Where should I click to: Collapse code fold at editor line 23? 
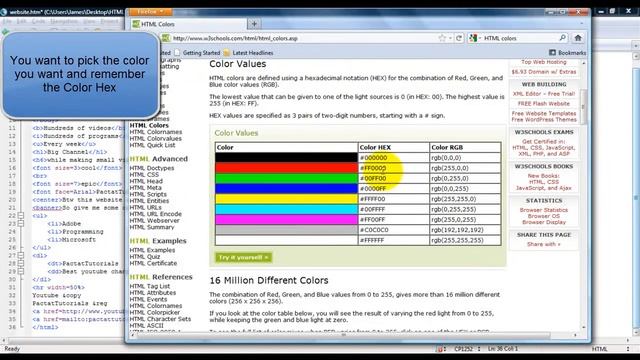[21, 224]
